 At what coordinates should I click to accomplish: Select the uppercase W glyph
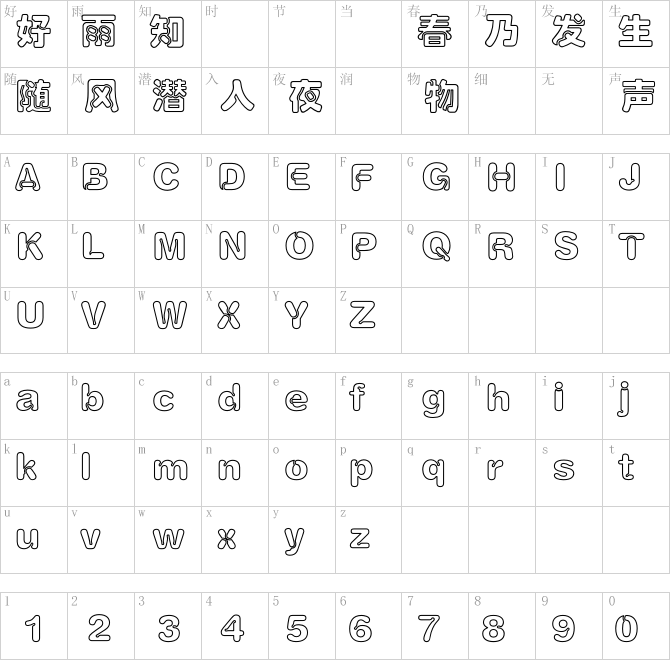(x=170, y=315)
